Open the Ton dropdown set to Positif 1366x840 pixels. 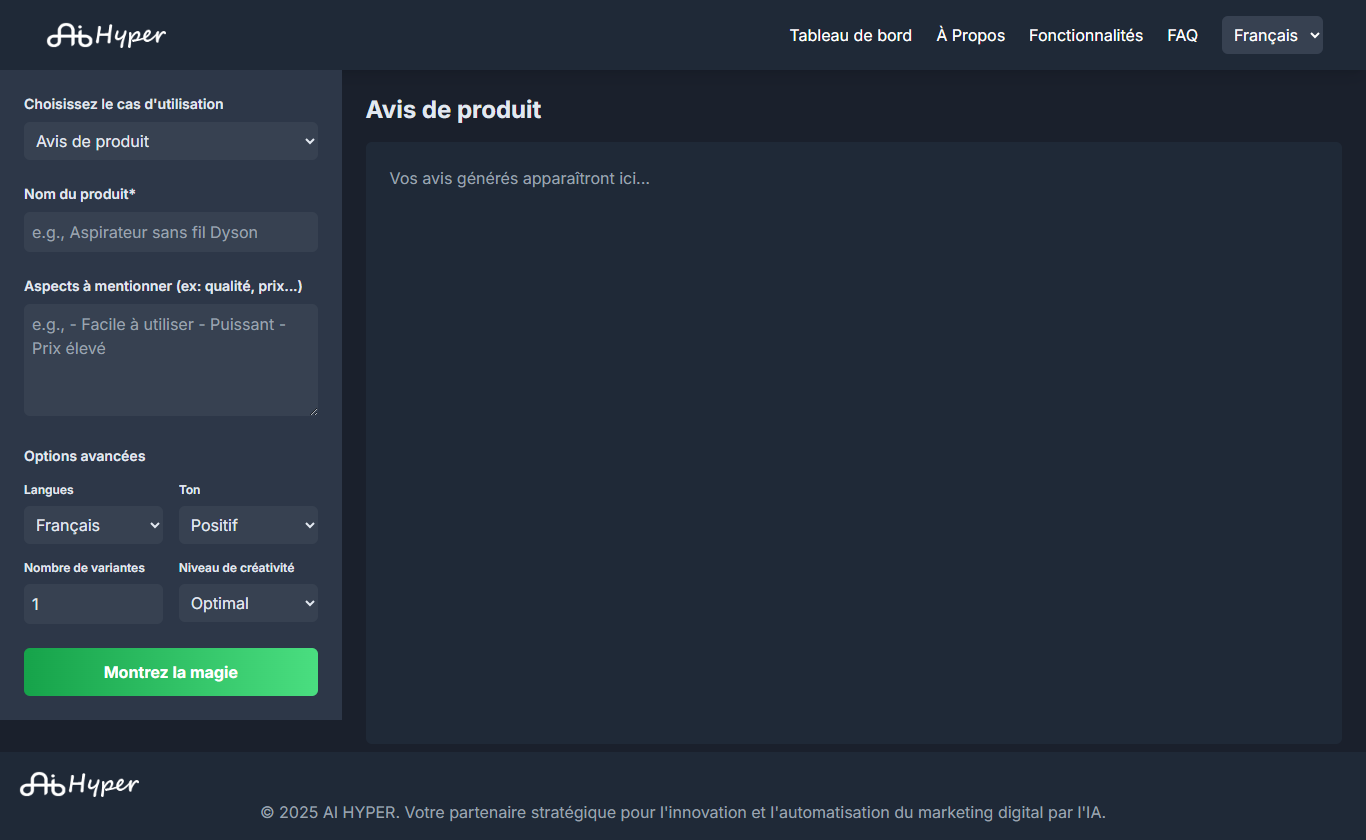pyautogui.click(x=248, y=525)
